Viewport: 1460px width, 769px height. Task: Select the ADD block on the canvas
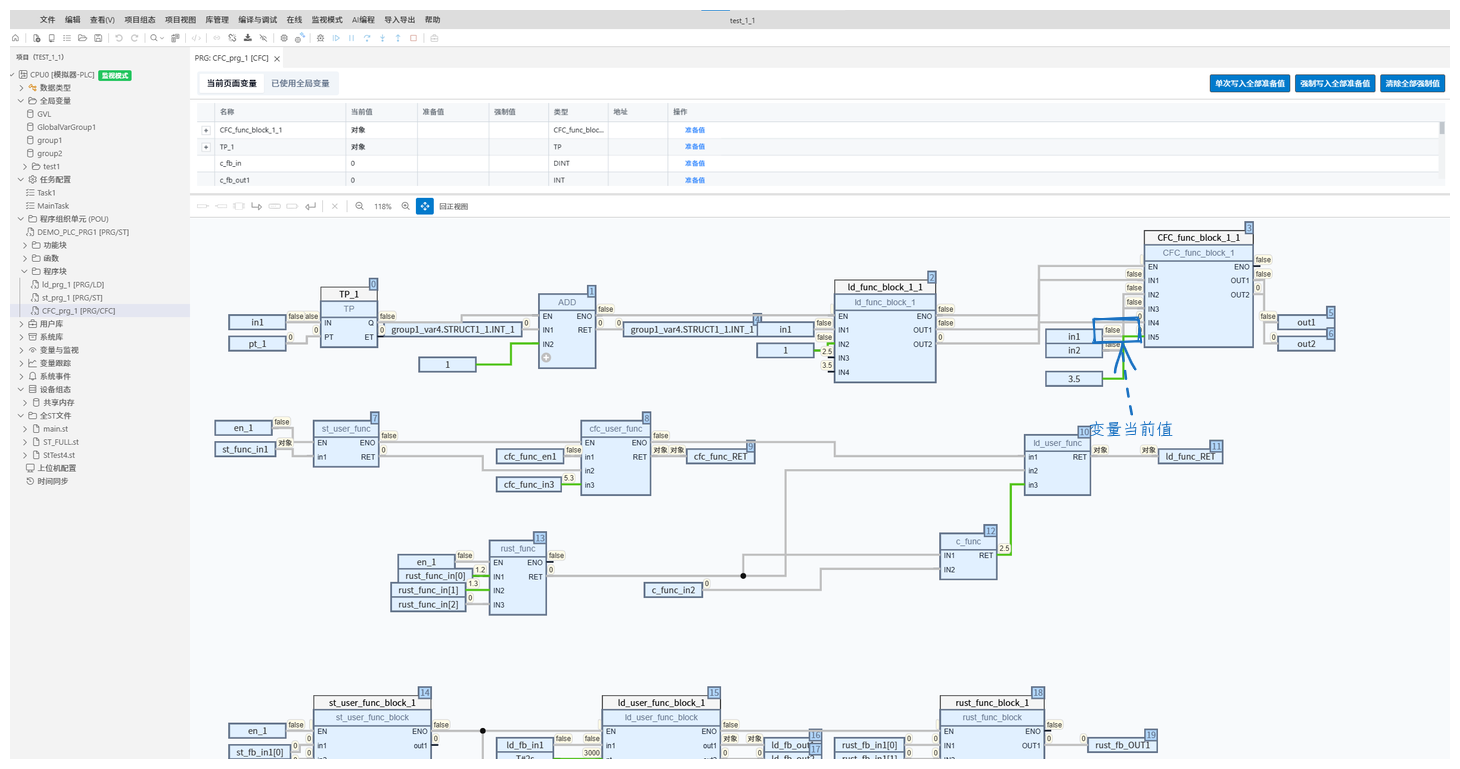567,331
